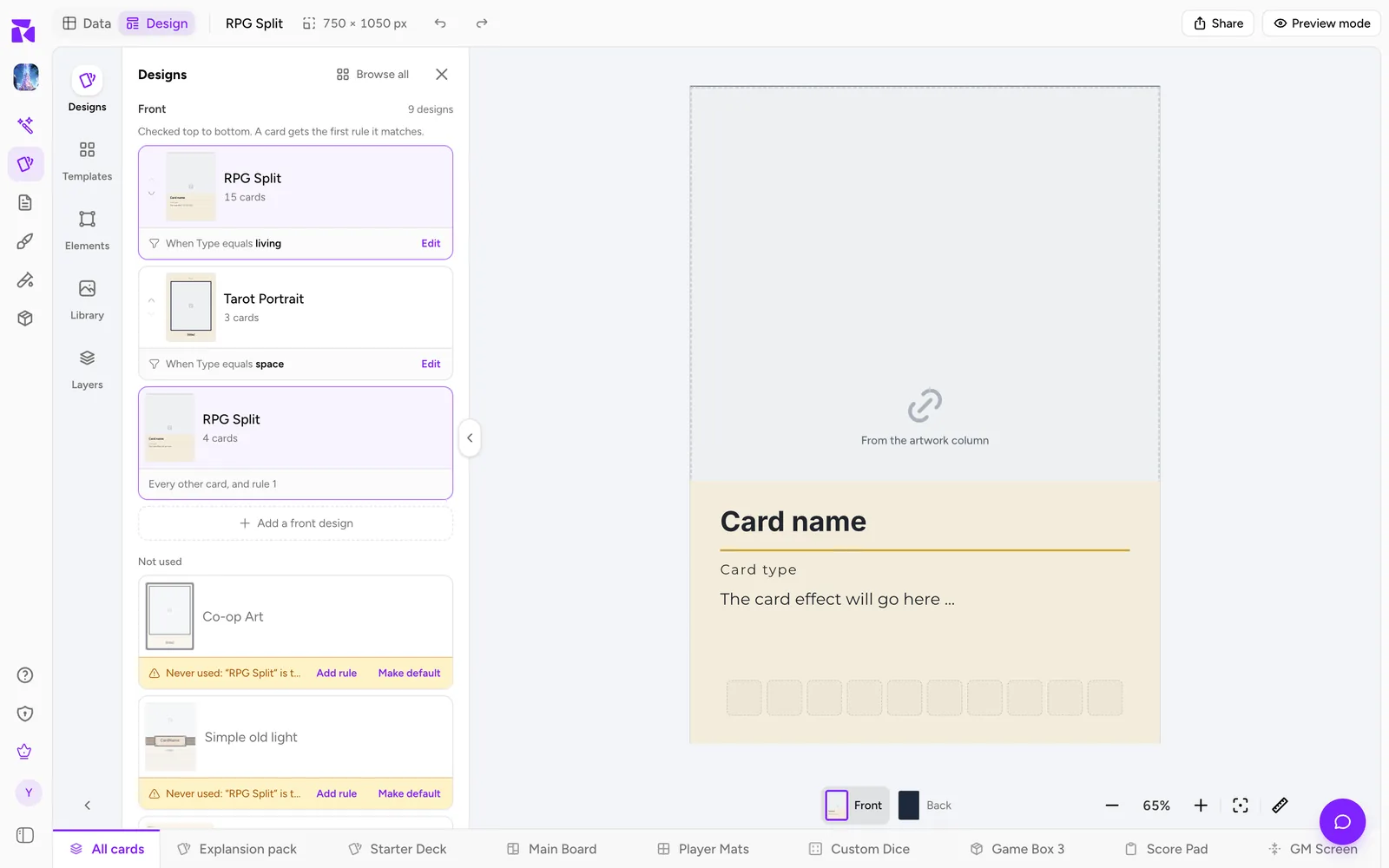Open the chat support bubble

point(1342,821)
